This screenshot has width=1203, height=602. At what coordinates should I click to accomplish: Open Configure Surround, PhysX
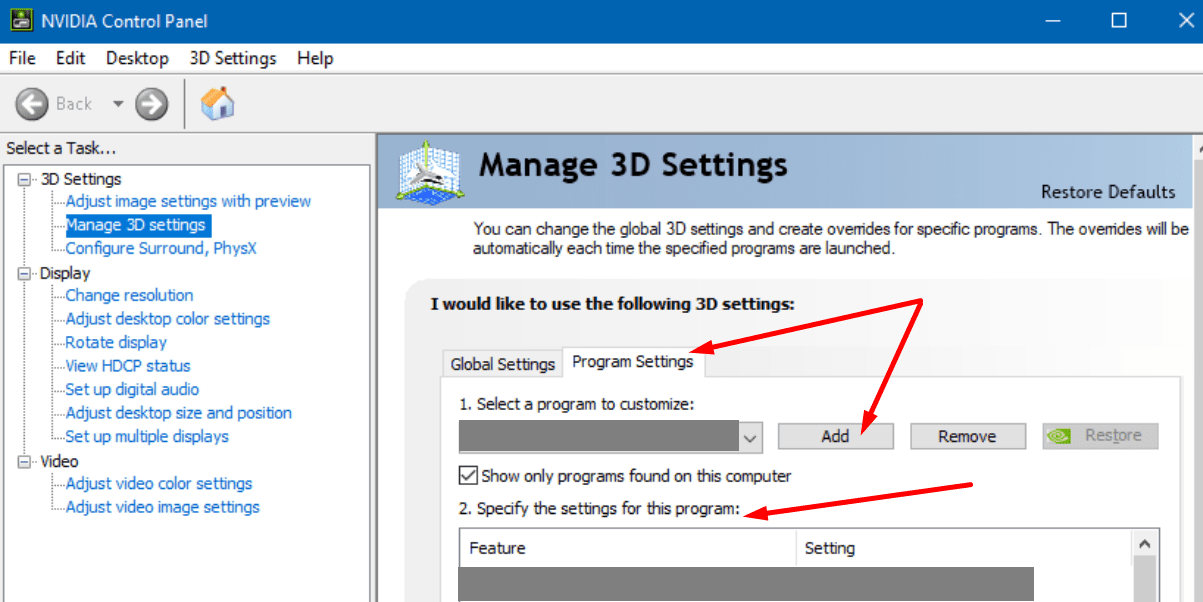(161, 248)
